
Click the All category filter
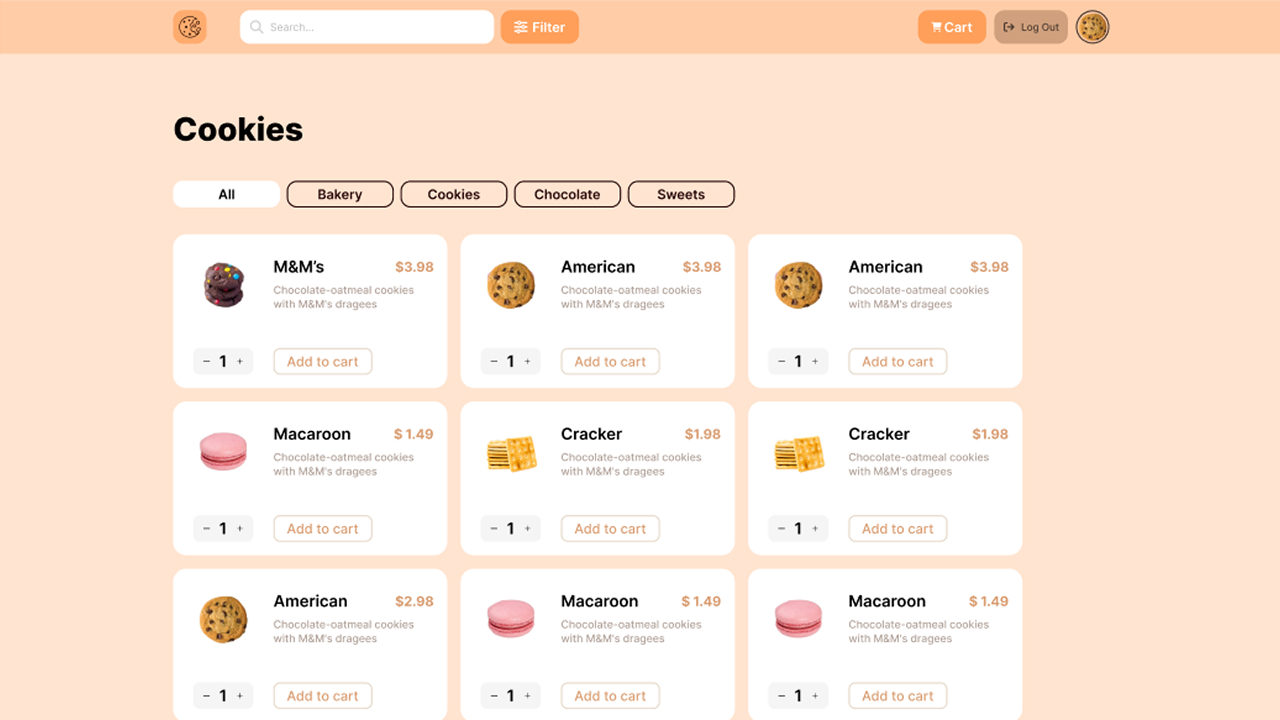226,194
